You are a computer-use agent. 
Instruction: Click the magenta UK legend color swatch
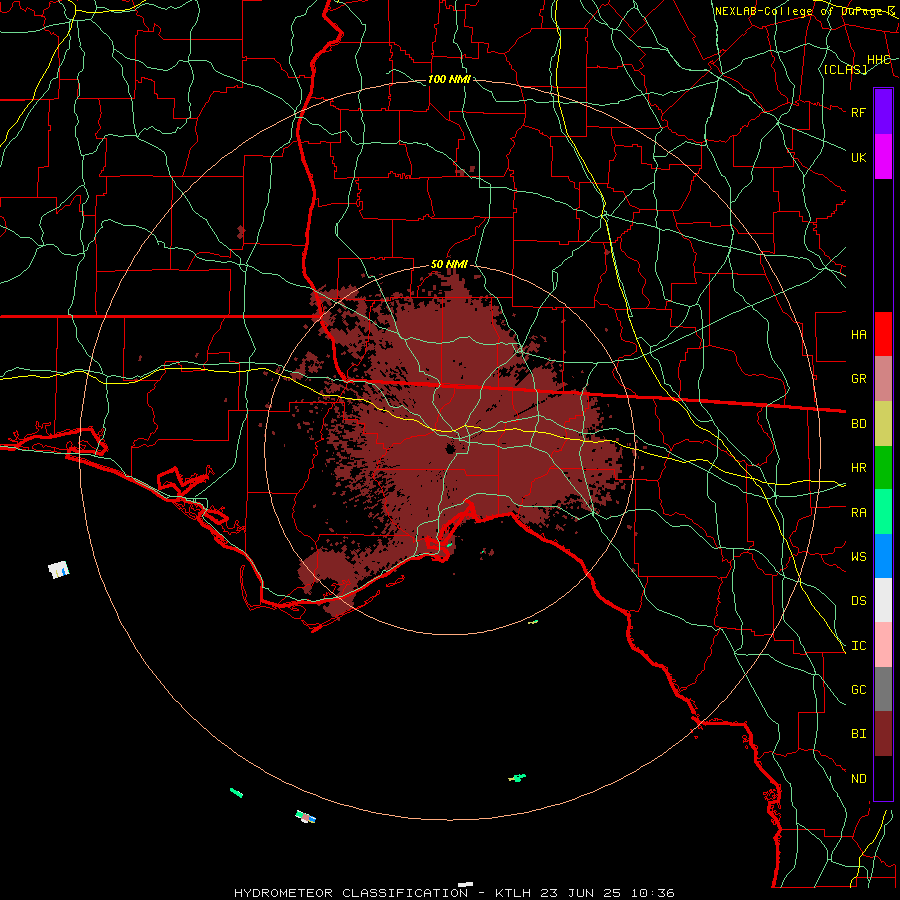(883, 157)
